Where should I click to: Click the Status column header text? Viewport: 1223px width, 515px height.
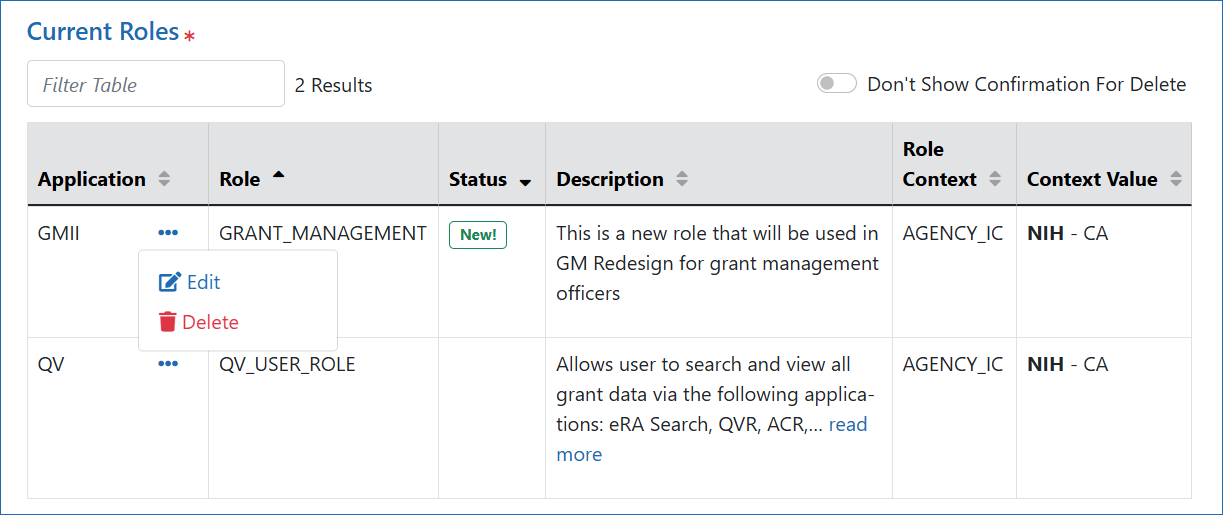(478, 179)
